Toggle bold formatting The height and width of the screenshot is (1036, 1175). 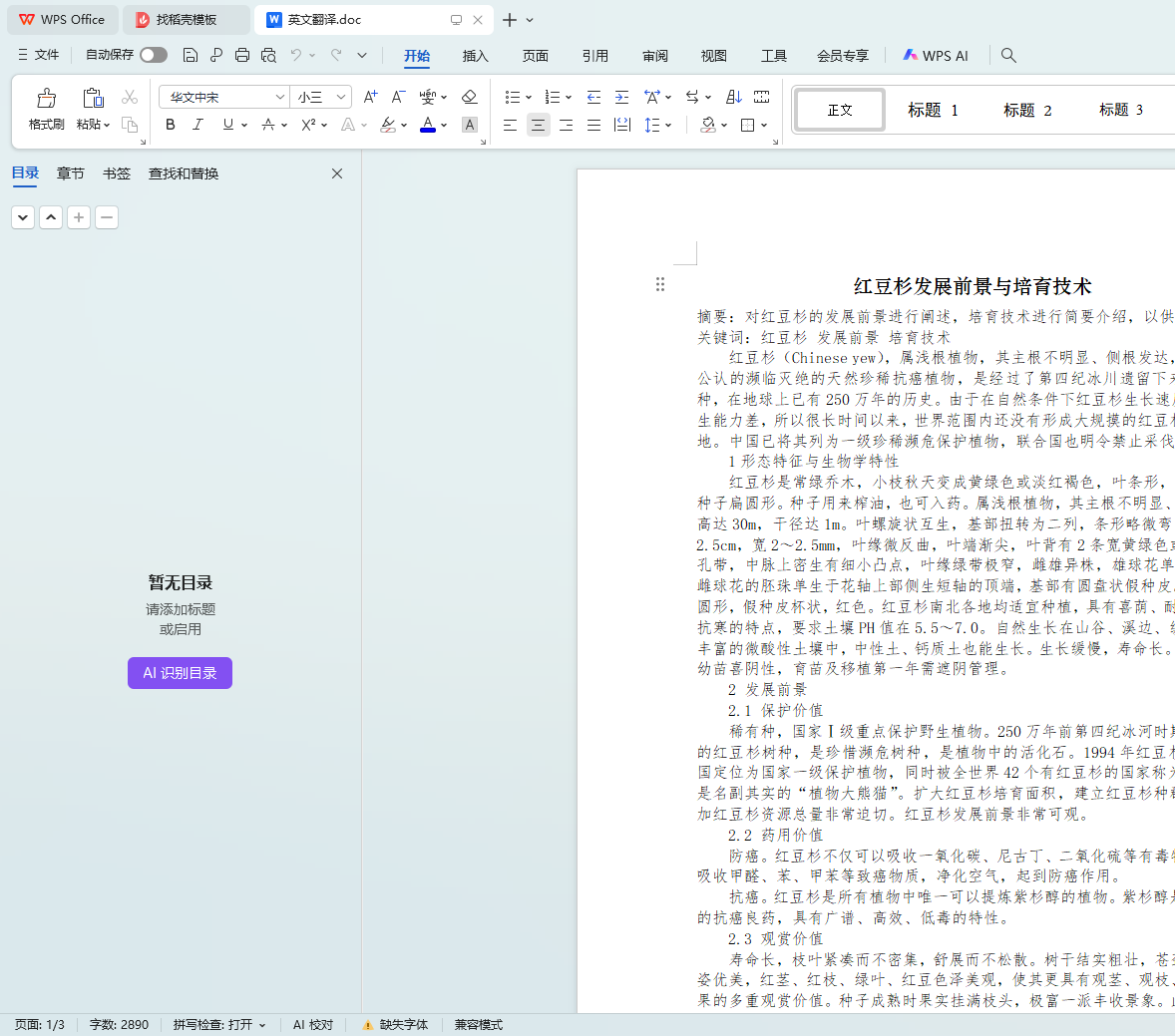(171, 125)
